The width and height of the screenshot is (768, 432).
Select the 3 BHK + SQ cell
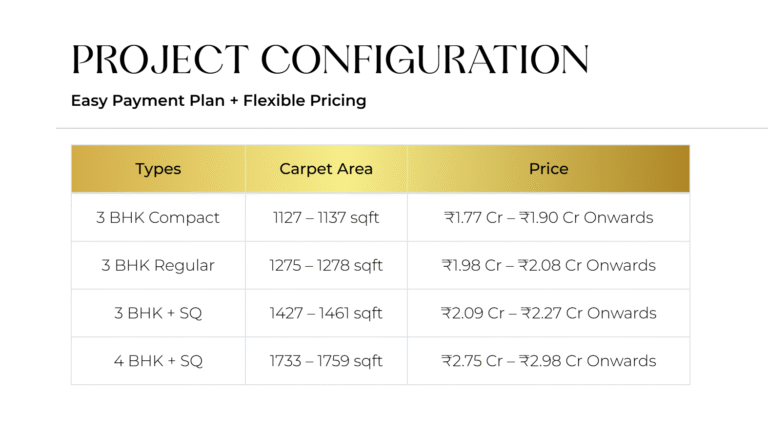pyautogui.click(x=158, y=314)
